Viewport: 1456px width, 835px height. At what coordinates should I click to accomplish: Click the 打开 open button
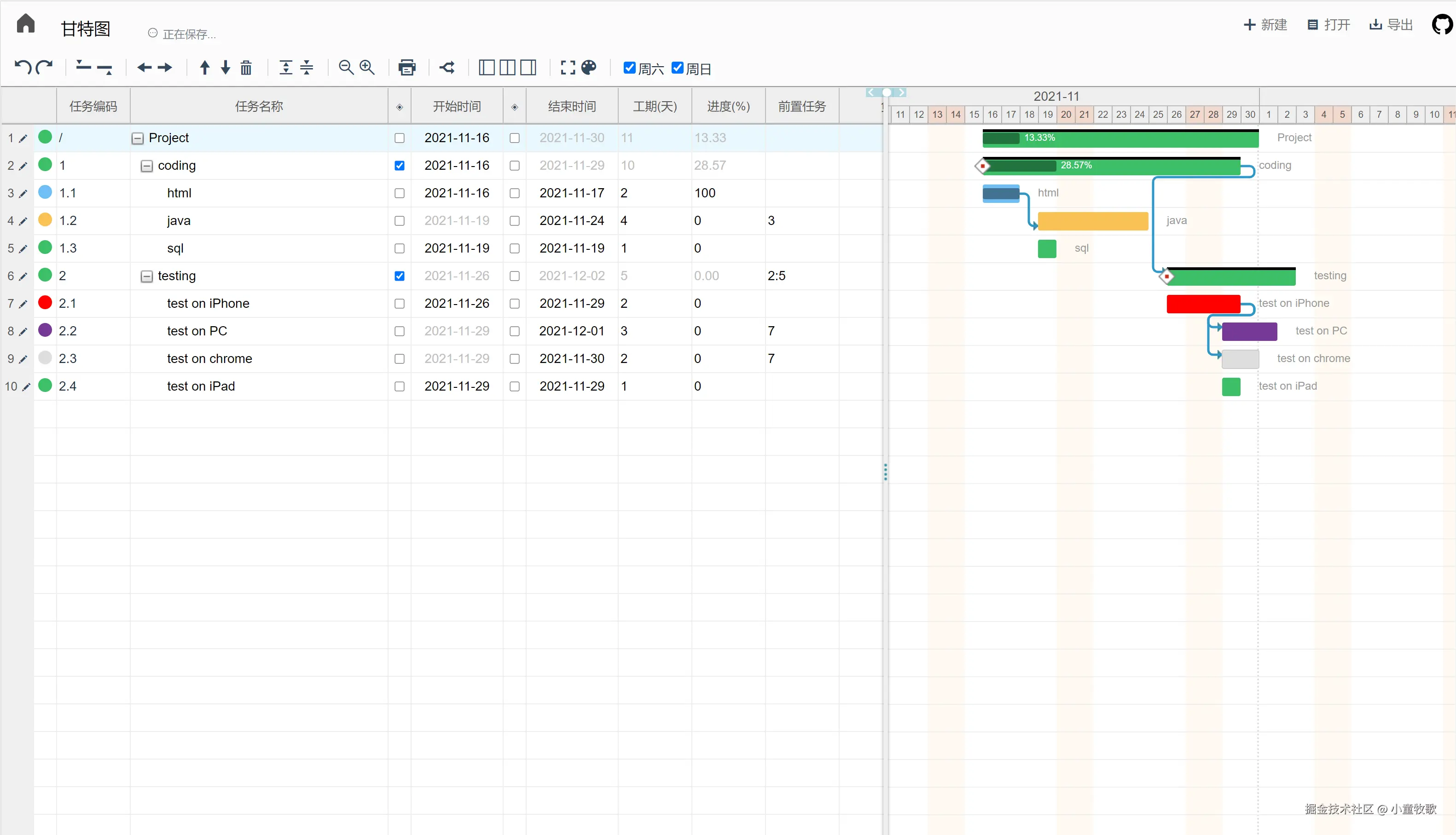tap(1328, 25)
